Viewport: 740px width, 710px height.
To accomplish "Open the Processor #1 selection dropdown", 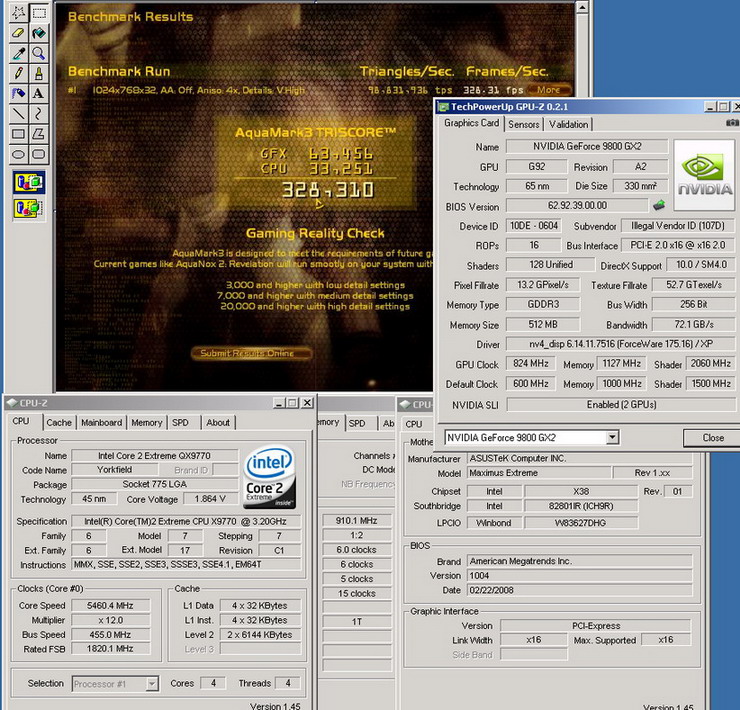I will click(152, 684).
